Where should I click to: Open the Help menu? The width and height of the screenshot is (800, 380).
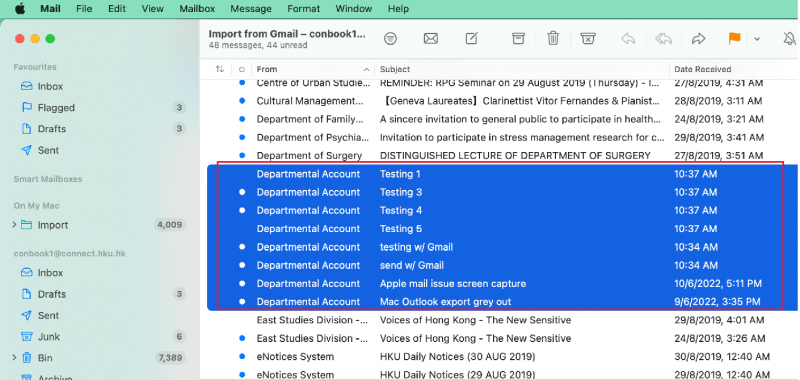pos(398,9)
